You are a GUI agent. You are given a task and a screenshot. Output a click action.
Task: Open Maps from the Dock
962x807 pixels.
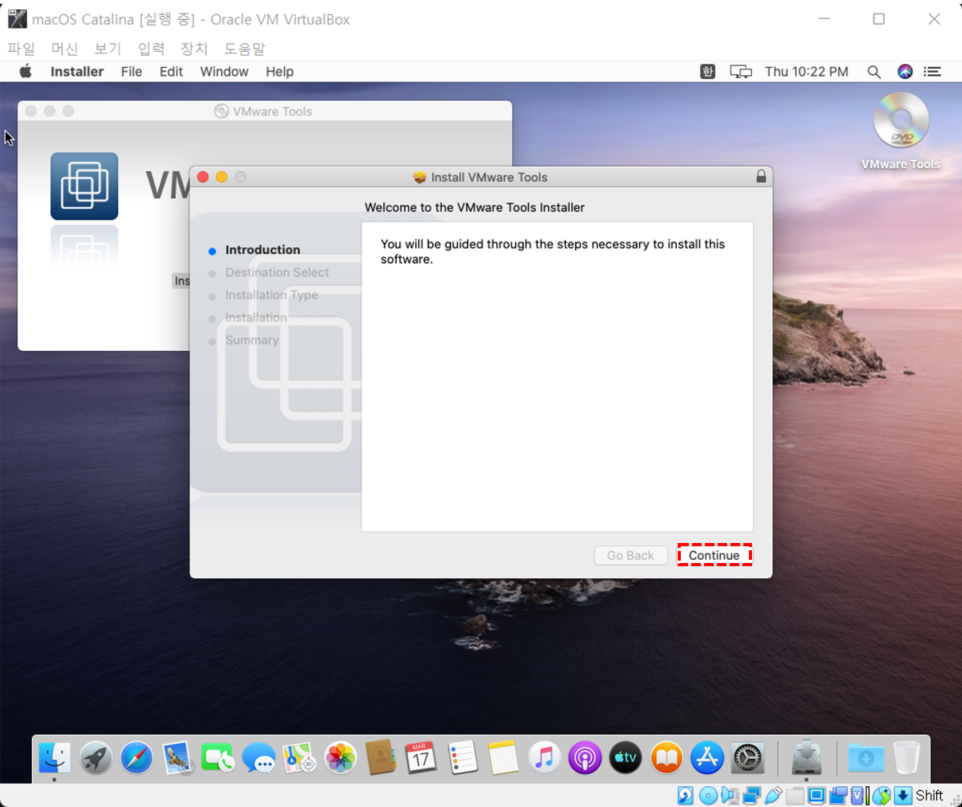(299, 757)
